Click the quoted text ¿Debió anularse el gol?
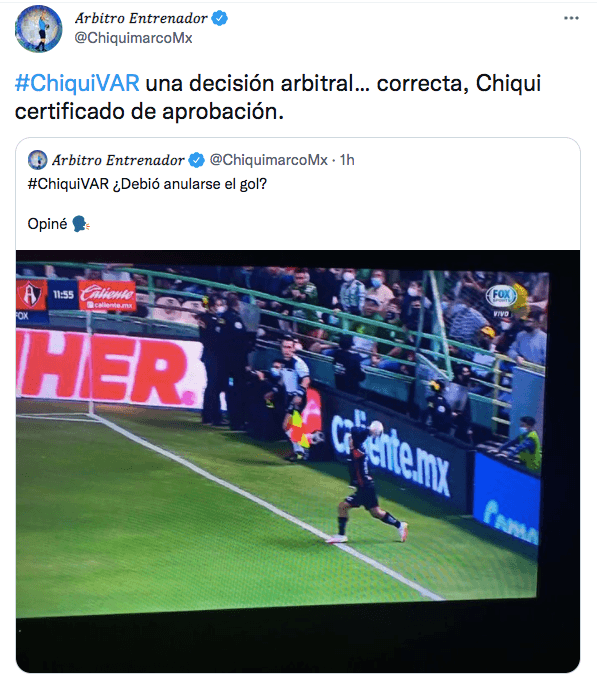597x683 pixels. (190, 184)
